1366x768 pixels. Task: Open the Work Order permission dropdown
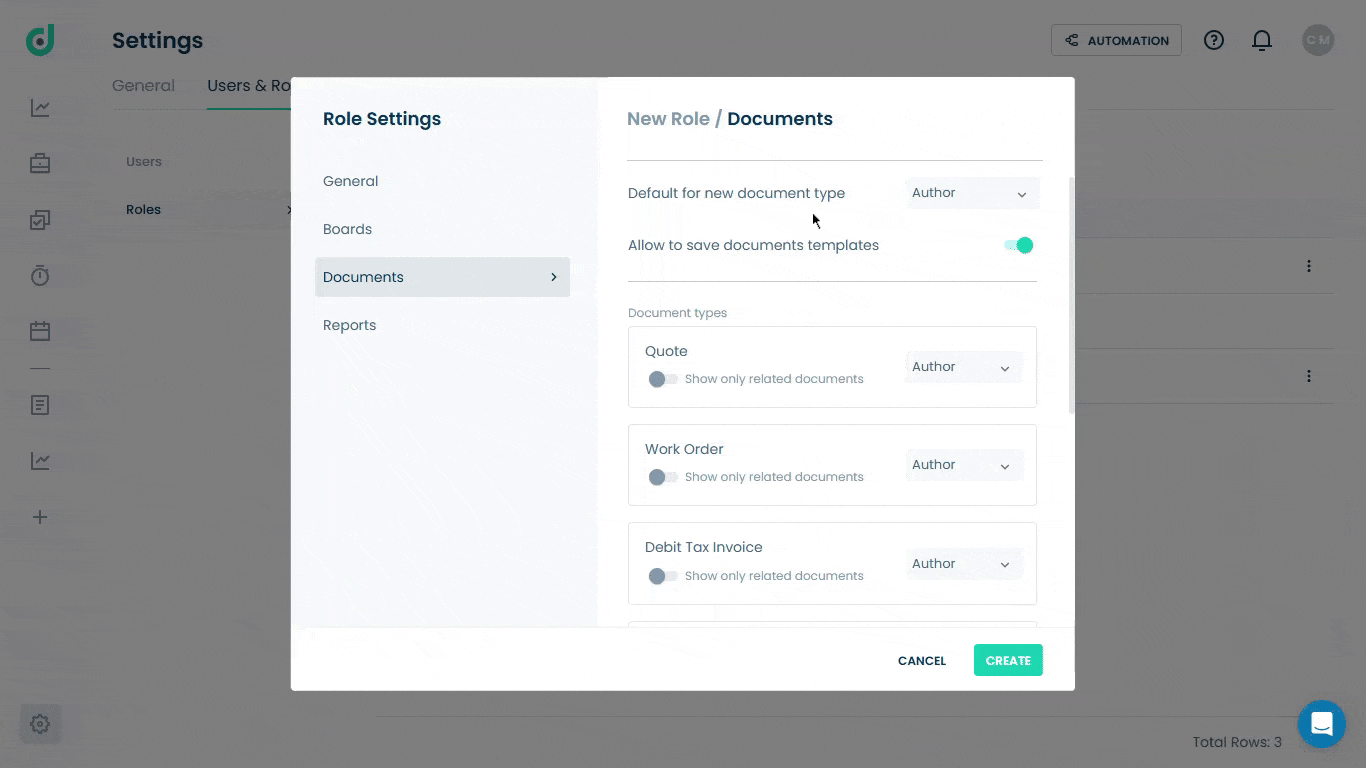[964, 465]
